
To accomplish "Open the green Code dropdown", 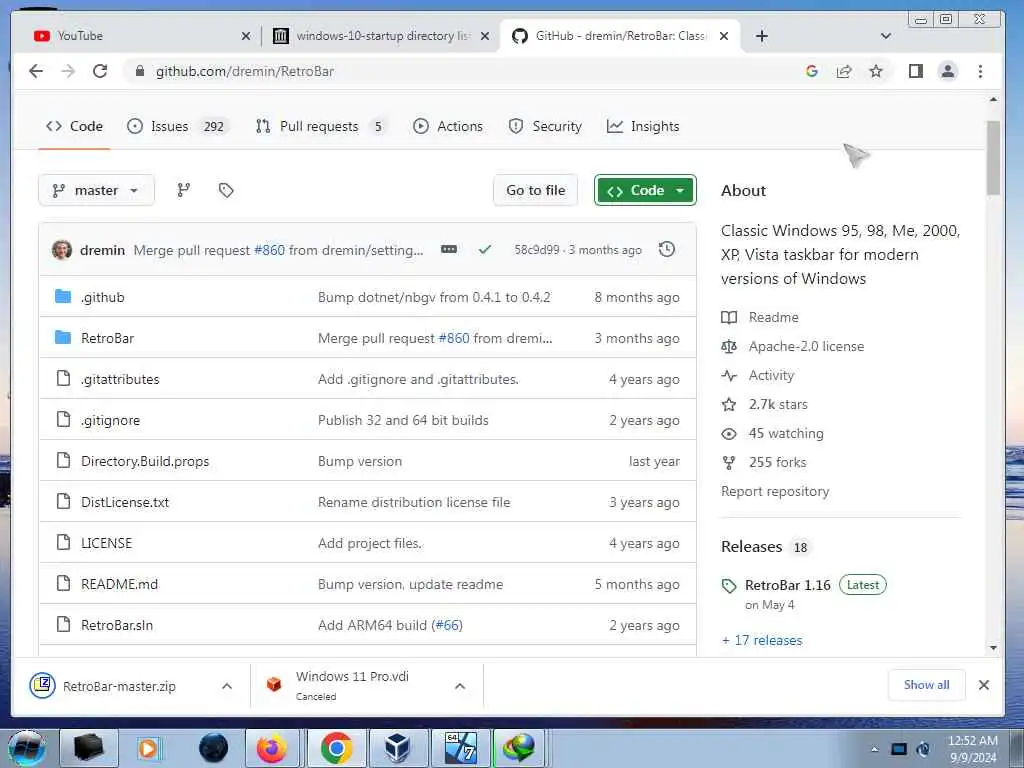I will tap(645, 190).
